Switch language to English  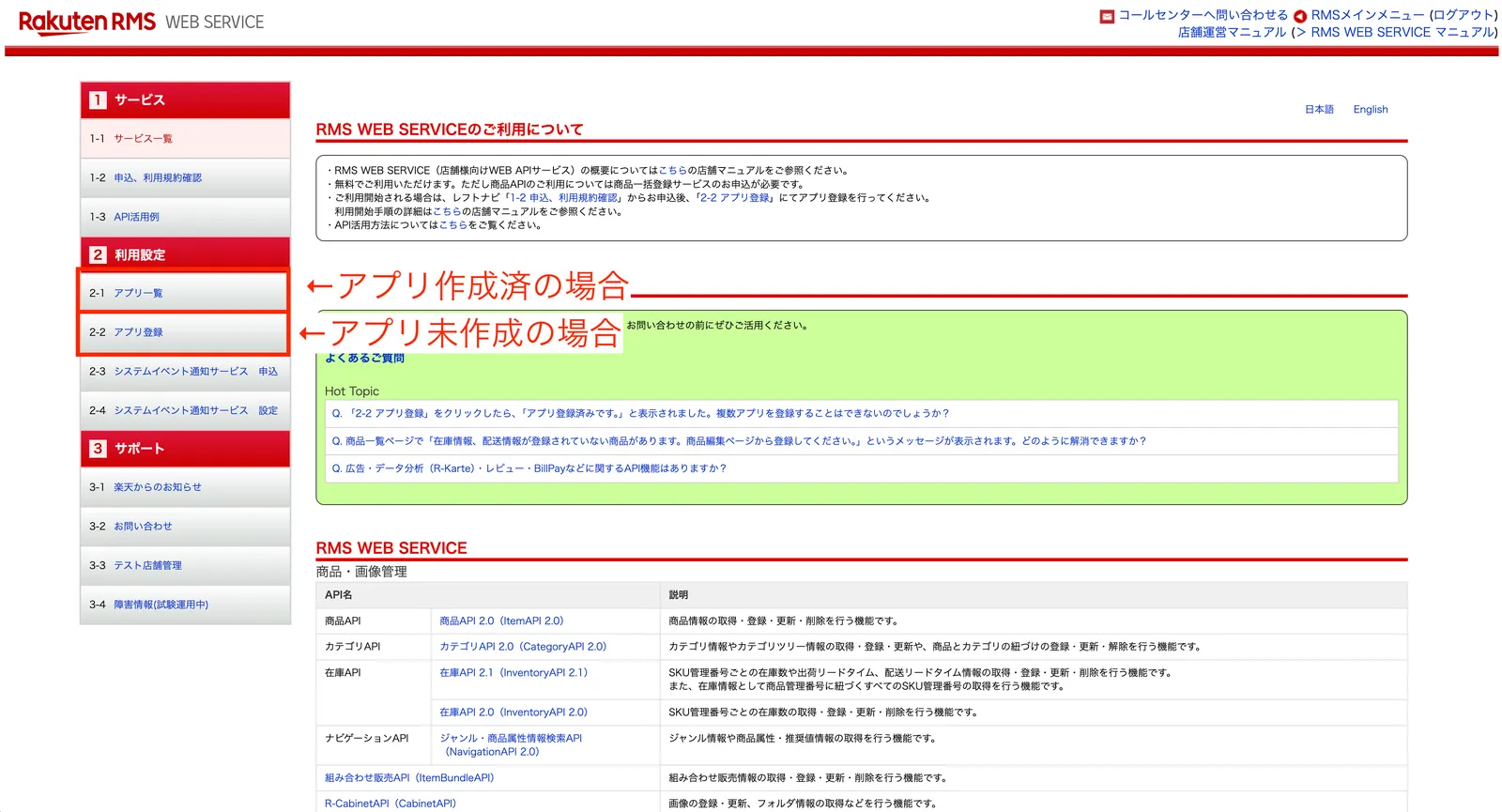1371,109
